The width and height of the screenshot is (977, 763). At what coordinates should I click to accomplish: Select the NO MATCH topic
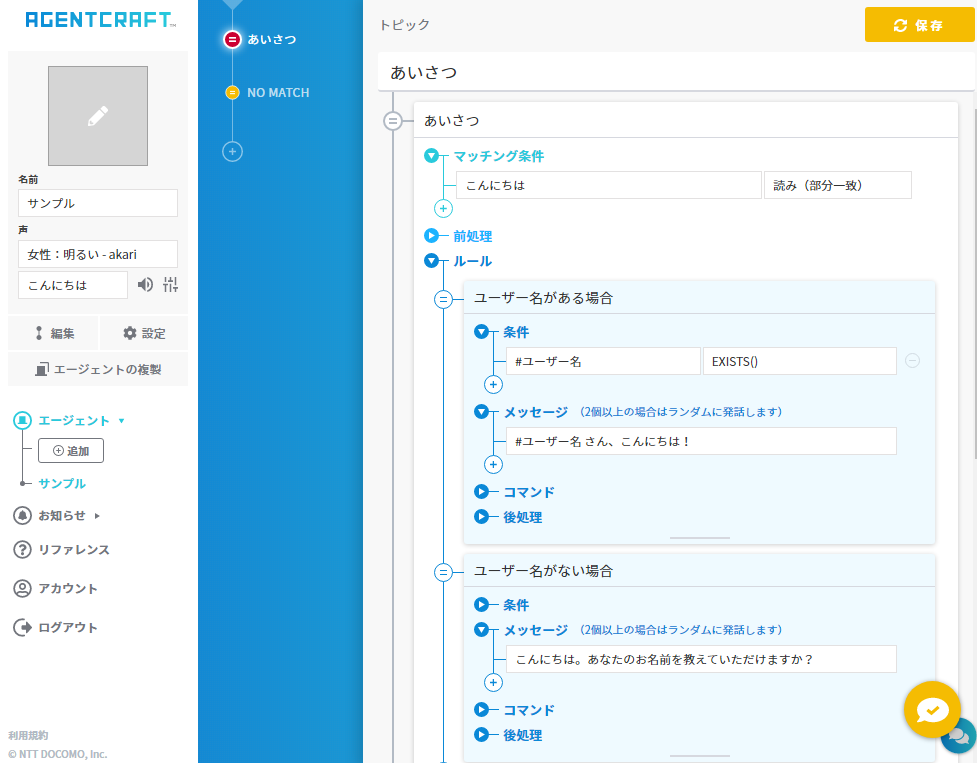[277, 93]
